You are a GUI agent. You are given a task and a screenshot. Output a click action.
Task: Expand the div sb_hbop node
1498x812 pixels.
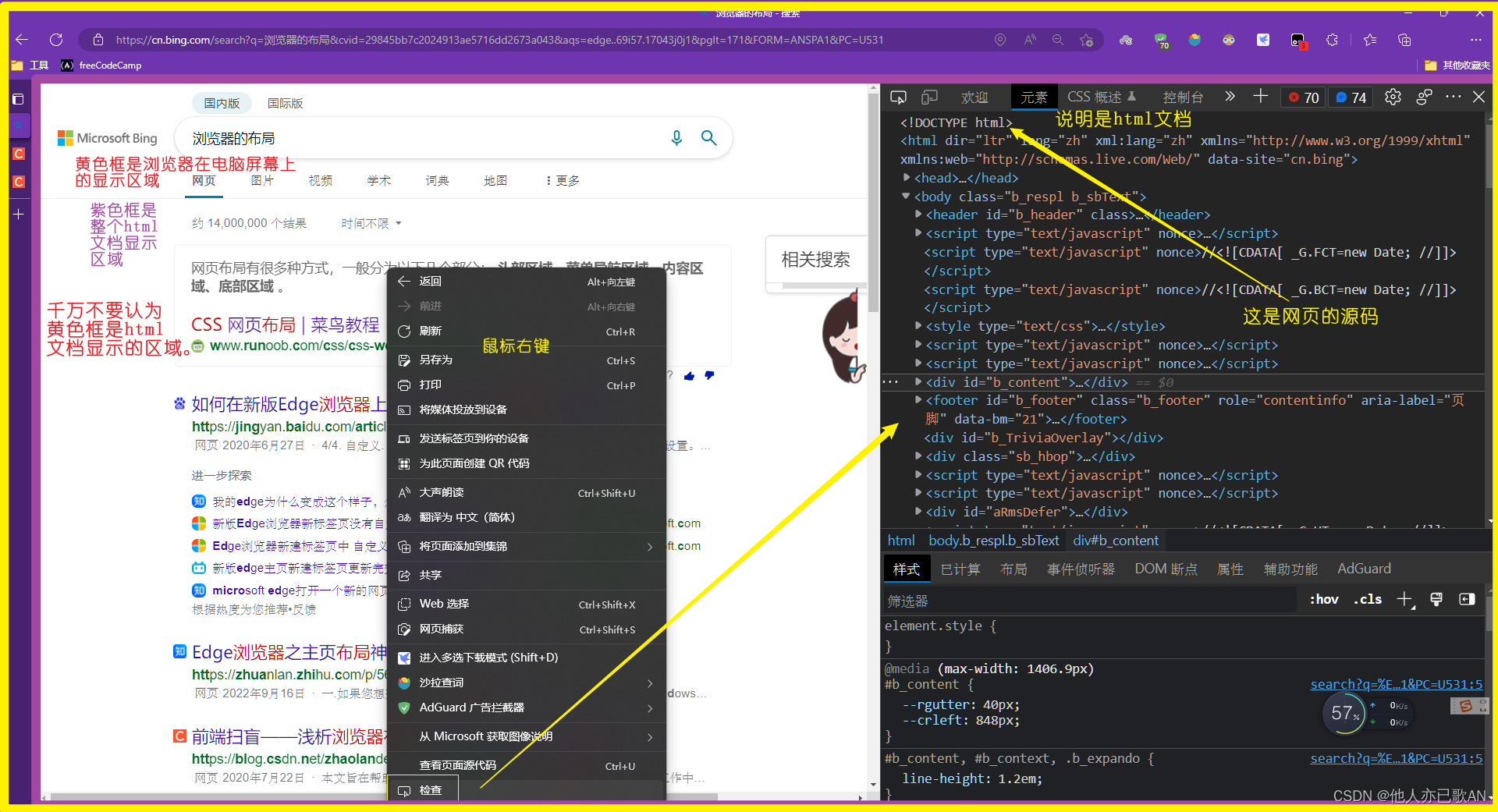(x=918, y=456)
